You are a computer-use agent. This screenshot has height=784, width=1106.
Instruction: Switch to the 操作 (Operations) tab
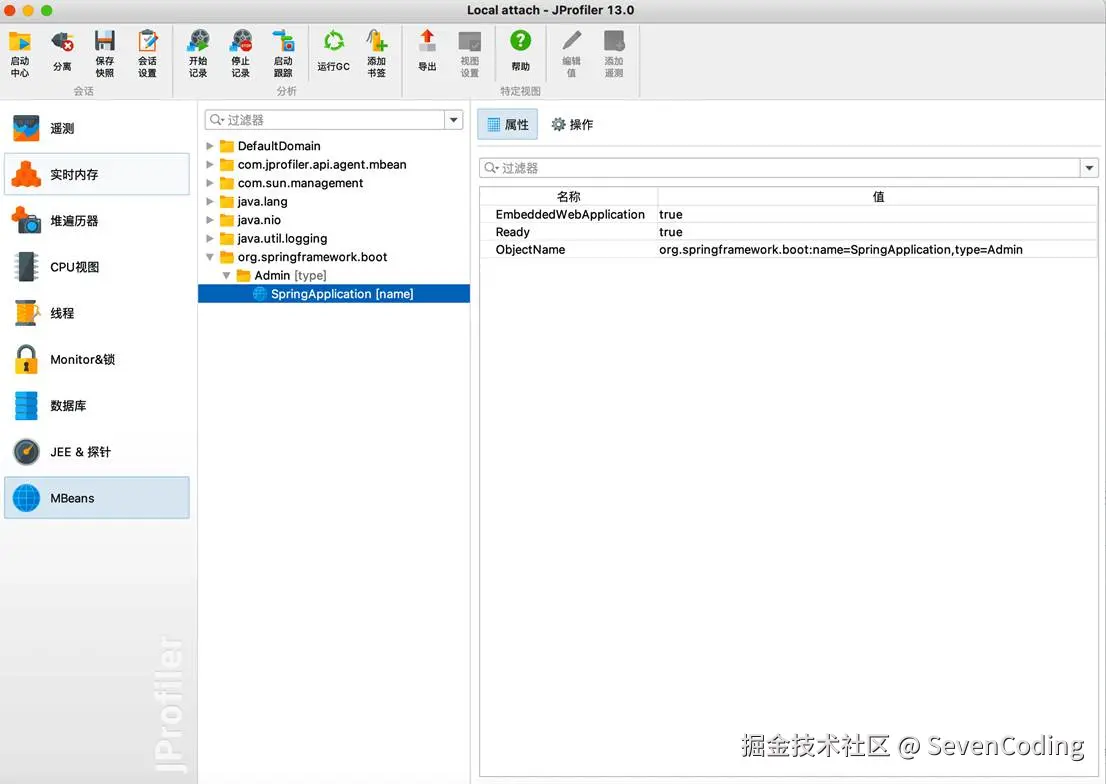coord(572,124)
